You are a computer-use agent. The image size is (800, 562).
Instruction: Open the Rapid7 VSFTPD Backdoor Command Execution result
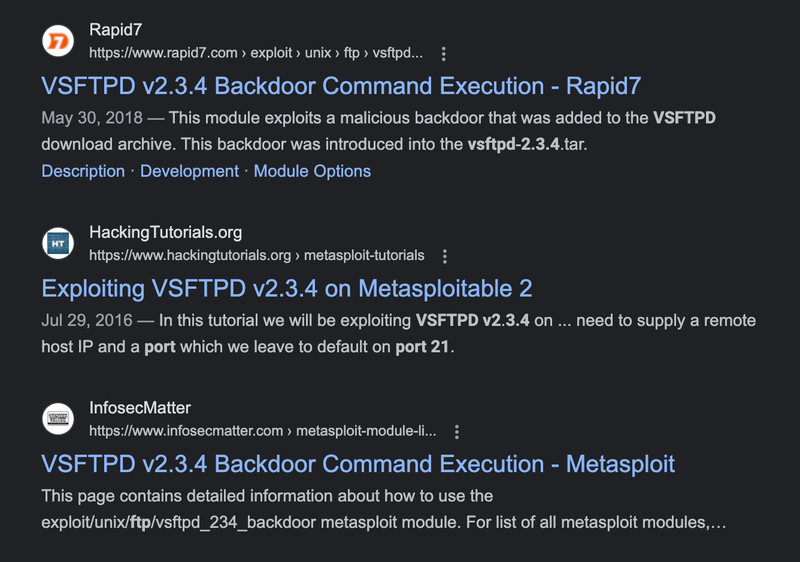tap(341, 86)
